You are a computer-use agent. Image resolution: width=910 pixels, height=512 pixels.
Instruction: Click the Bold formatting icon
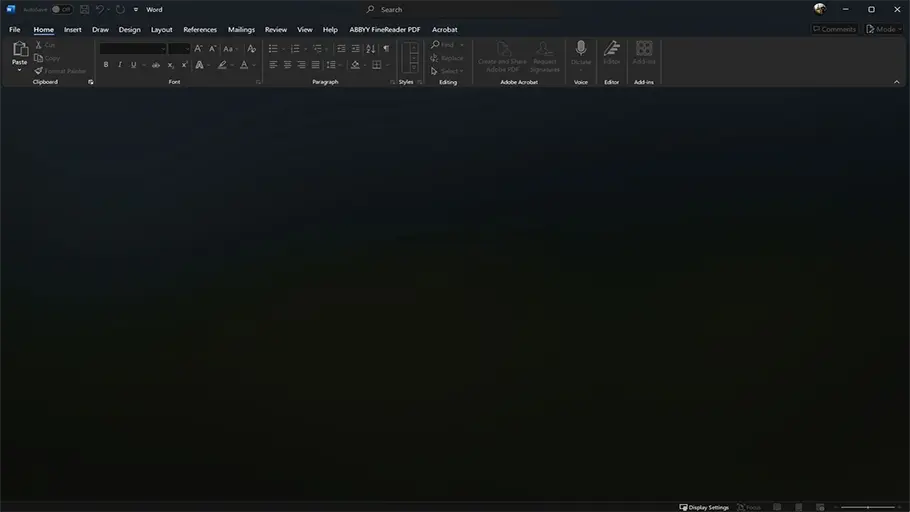(x=106, y=65)
